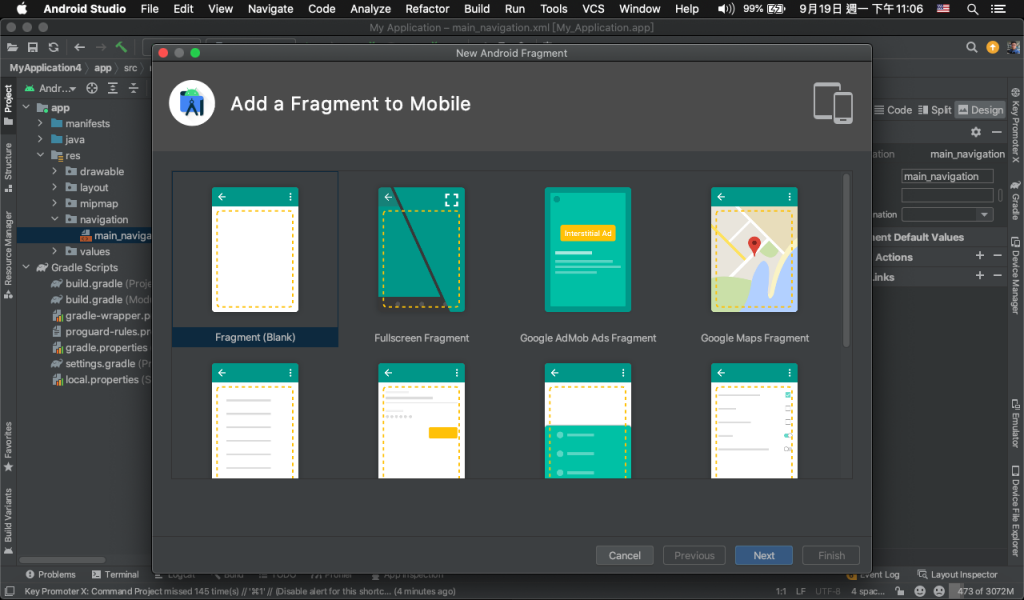Screen dimensions: 1024x600
Task: Open the VCS menu
Action: (593, 8)
